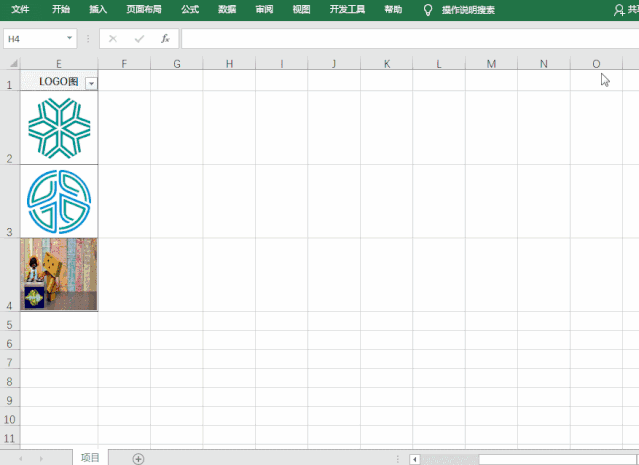Select the blue circular logo image
This screenshot has height=465, width=639.
(x=59, y=201)
